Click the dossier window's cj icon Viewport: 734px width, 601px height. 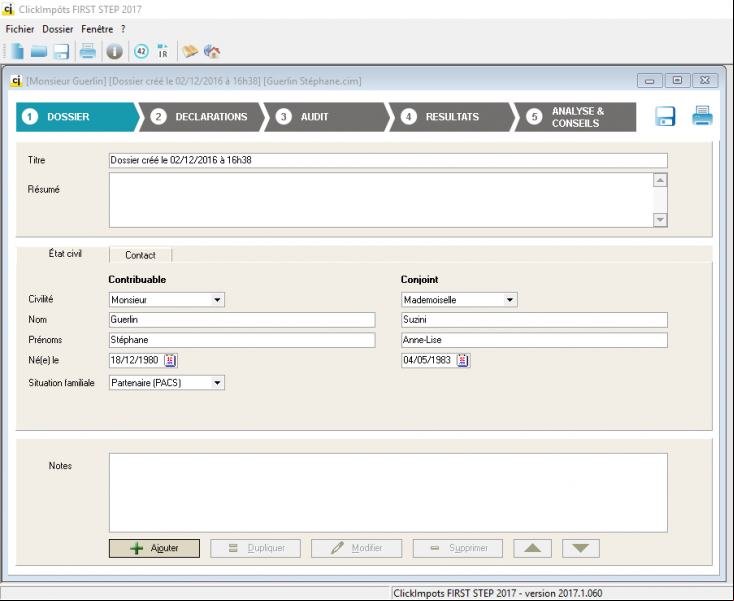[16, 81]
